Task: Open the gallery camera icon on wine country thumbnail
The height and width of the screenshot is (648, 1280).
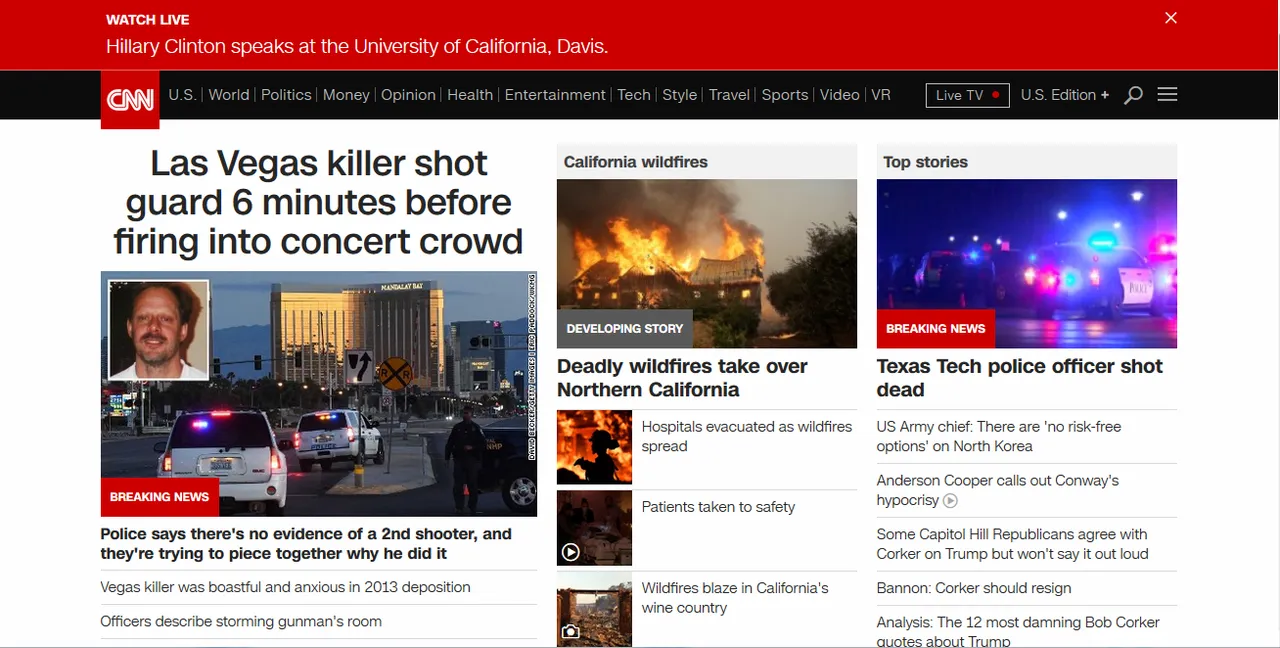Action: (571, 631)
